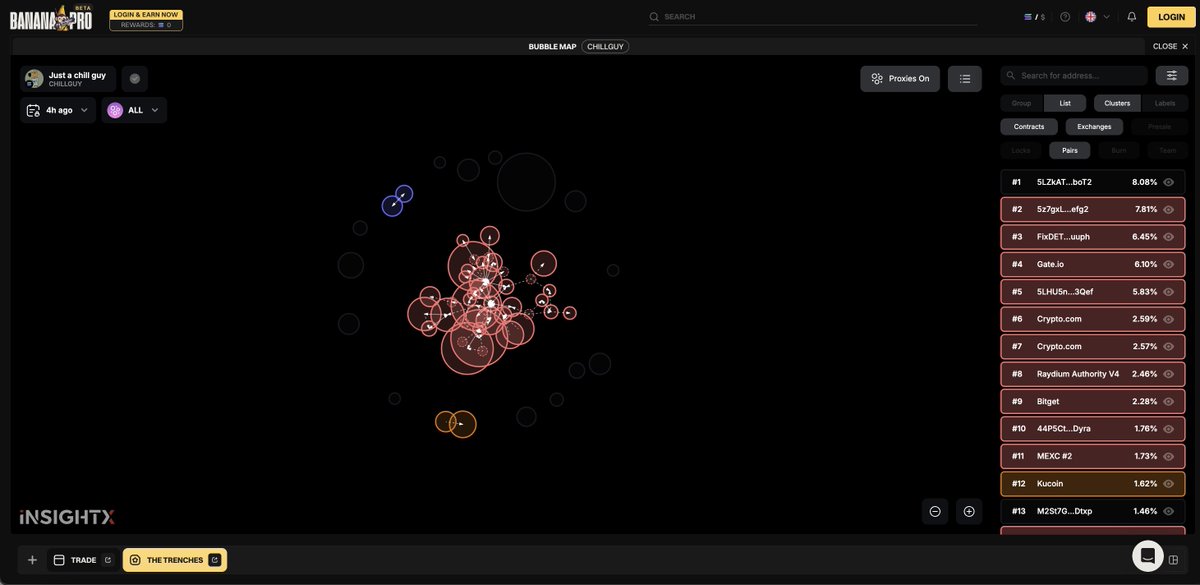Image resolution: width=1200 pixels, height=585 pixels.
Task: Click the LOGIN & EARN NOW rewards banner
Action: 146,19
